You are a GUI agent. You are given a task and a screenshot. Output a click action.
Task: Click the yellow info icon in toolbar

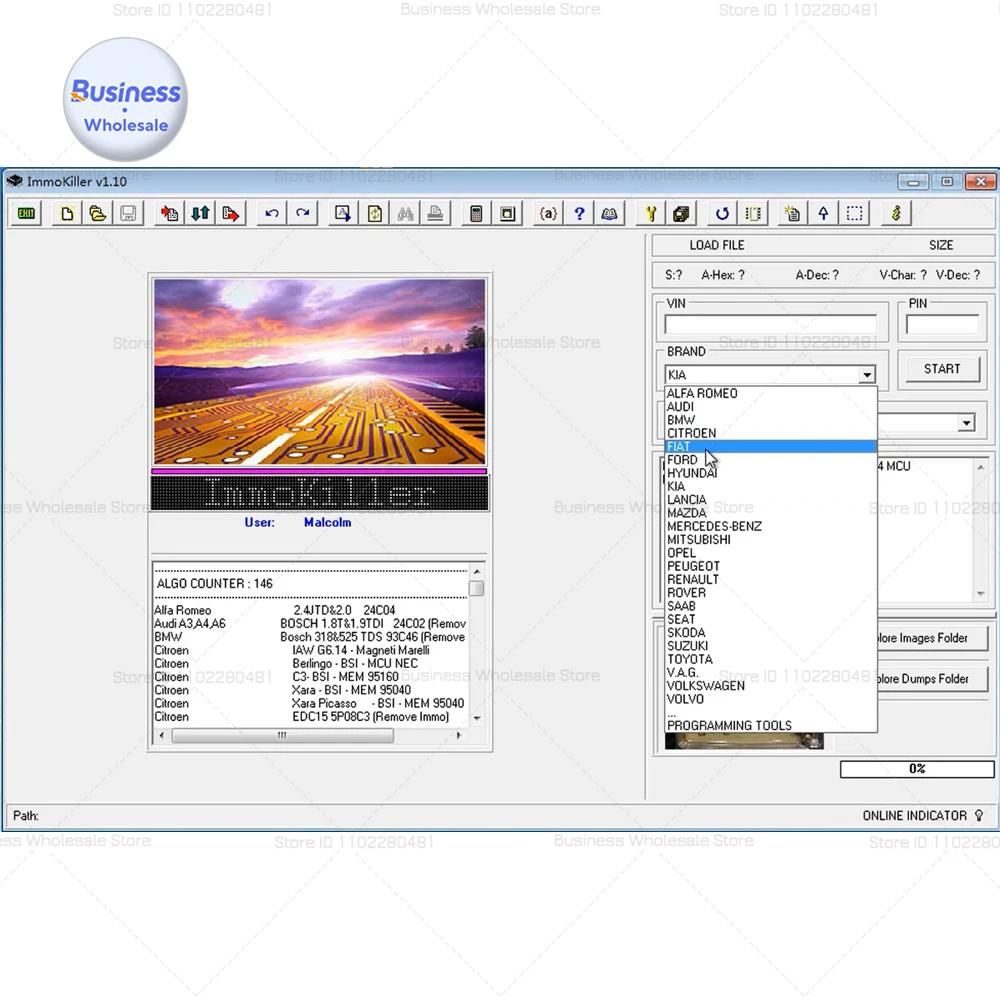pyautogui.click(x=896, y=214)
